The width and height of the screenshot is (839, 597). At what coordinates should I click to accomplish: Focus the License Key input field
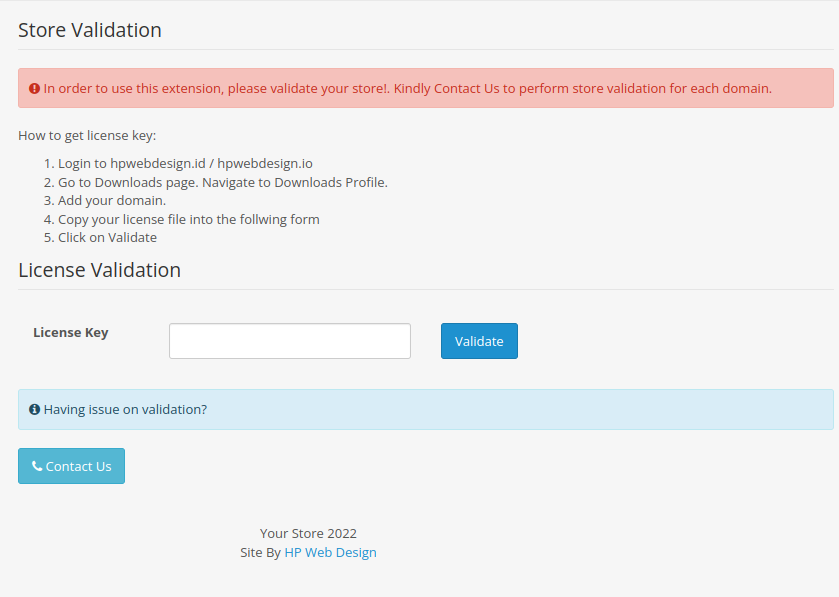coord(289,341)
